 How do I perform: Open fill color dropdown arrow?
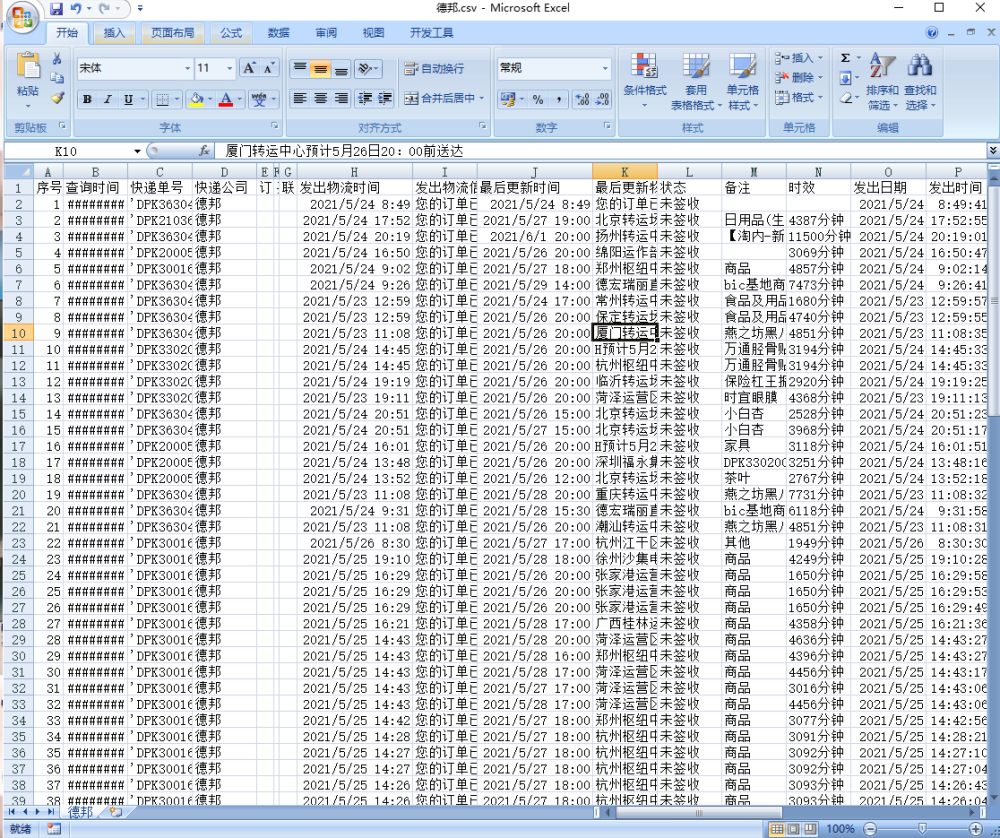point(210,99)
